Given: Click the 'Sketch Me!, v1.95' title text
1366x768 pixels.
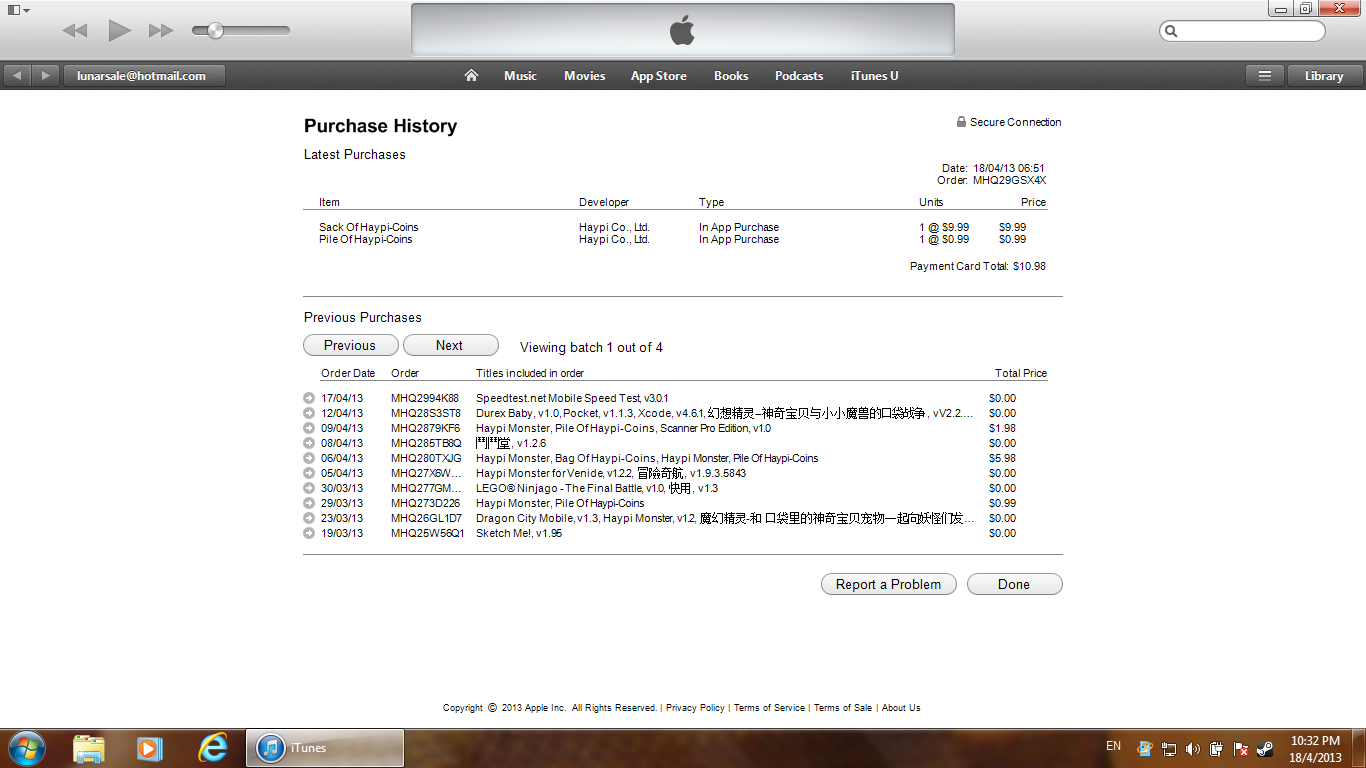Looking at the screenshot, I should pos(519,533).
